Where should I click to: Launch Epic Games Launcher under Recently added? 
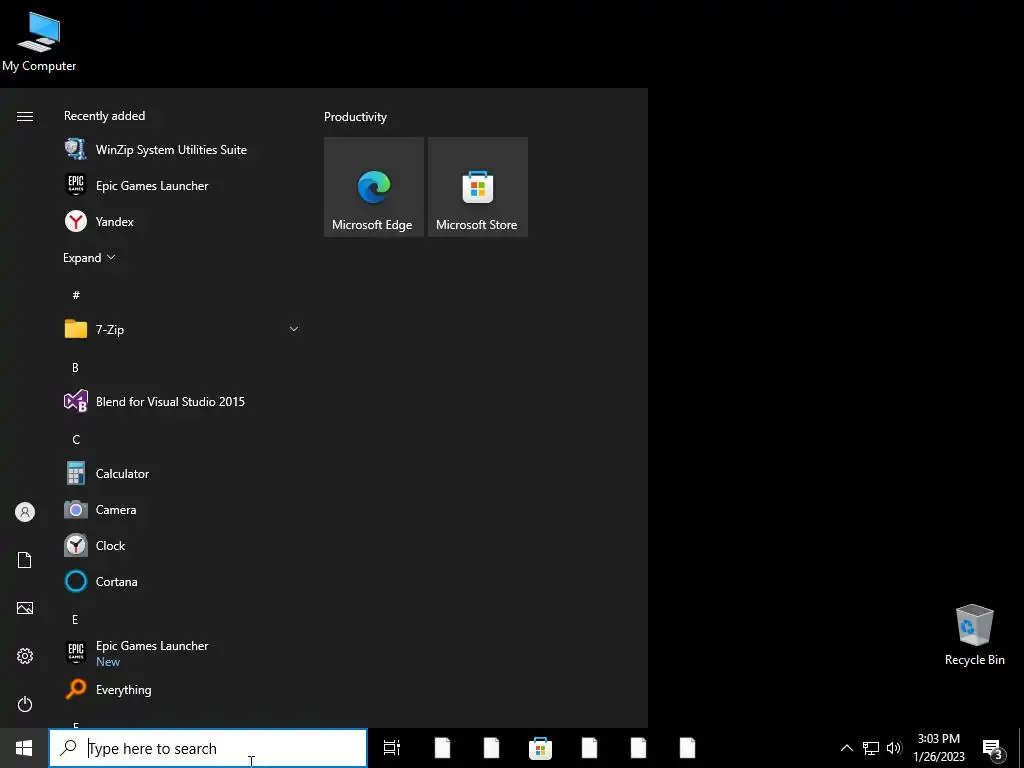(x=182, y=185)
